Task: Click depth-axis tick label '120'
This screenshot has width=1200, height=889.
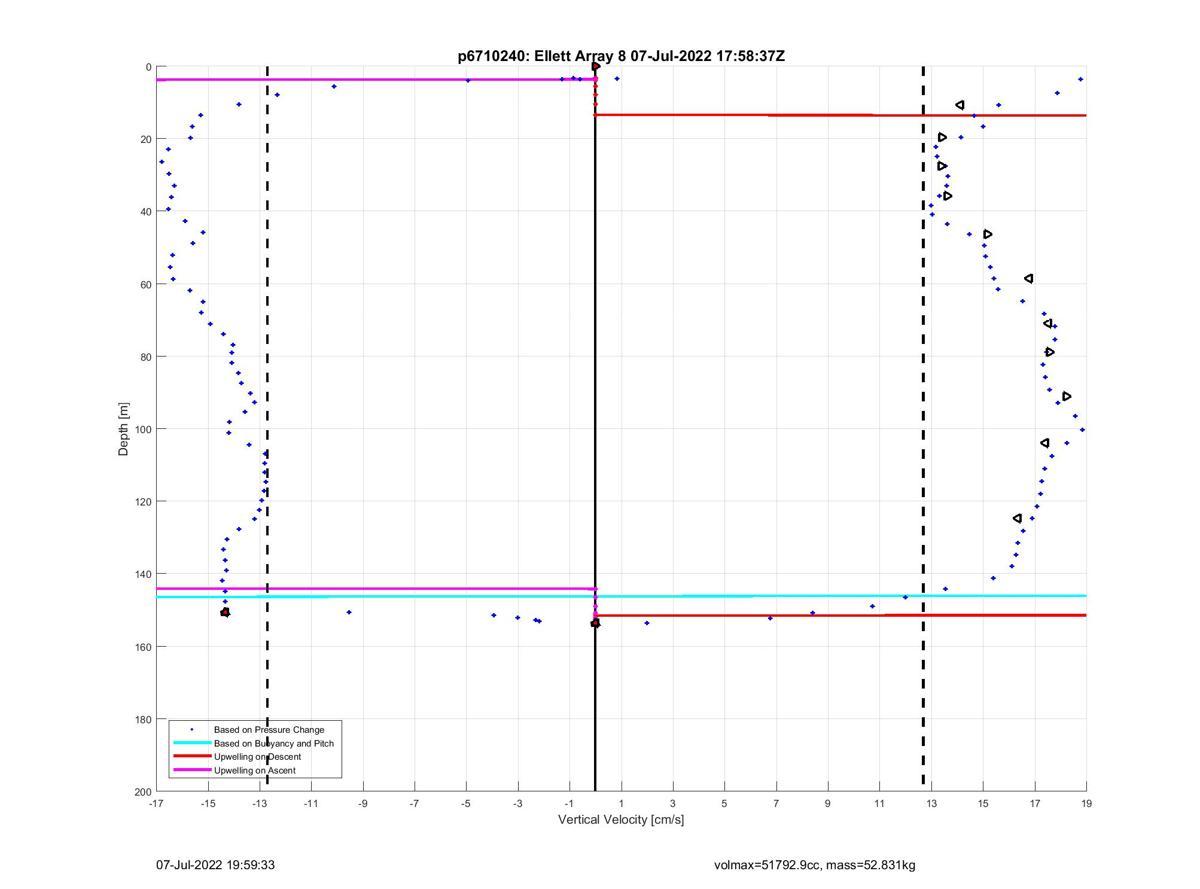Action: point(143,502)
